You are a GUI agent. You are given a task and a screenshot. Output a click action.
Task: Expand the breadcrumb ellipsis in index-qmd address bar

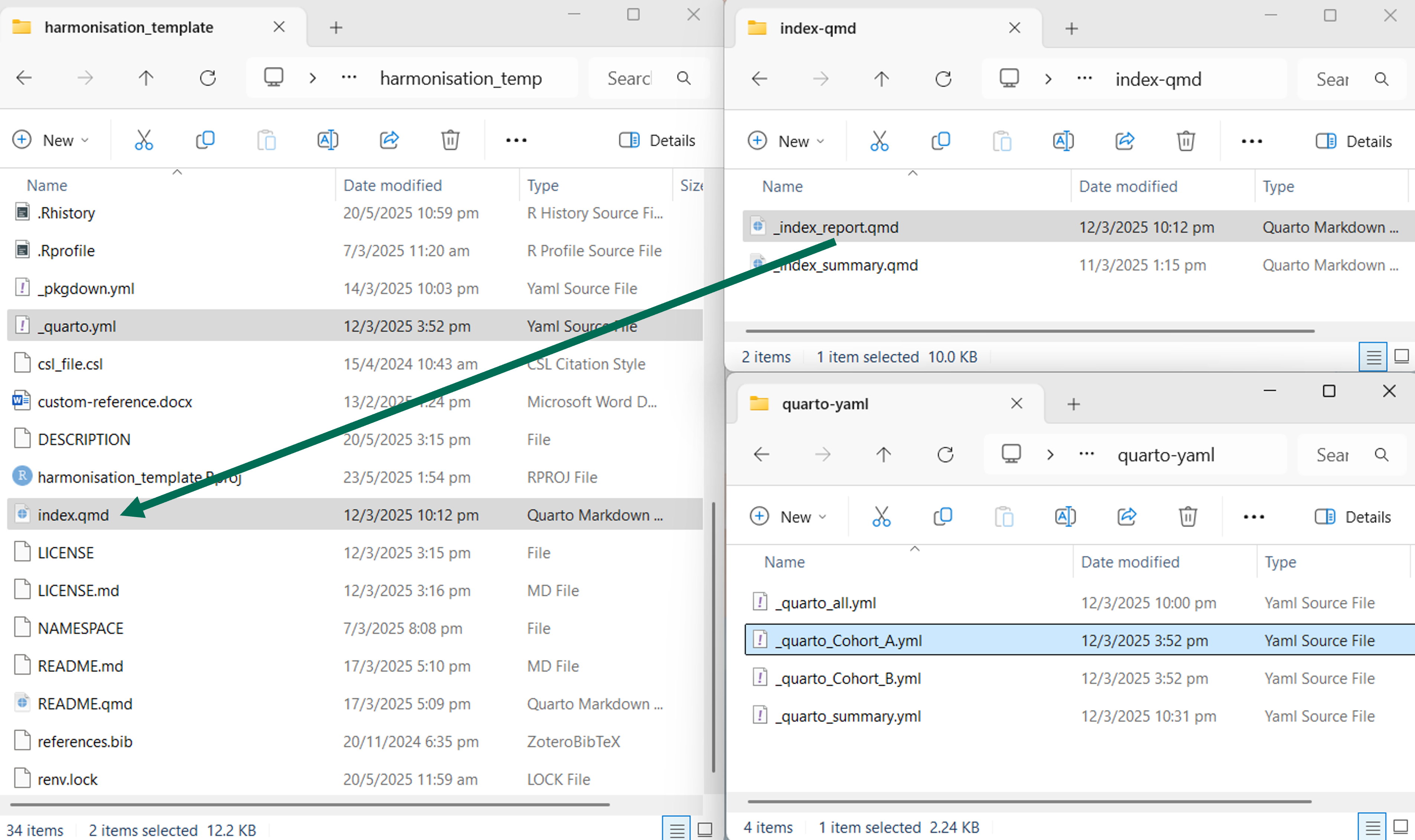[1084, 79]
